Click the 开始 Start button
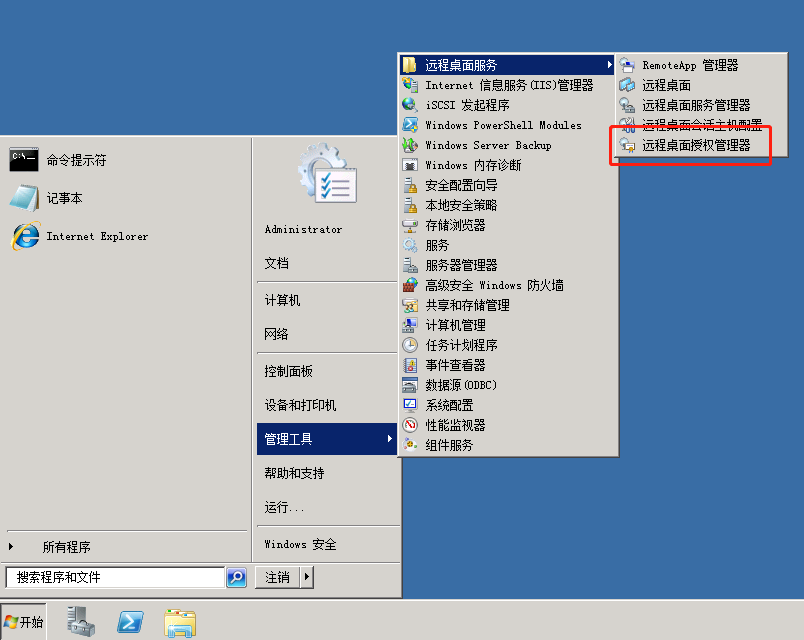The width and height of the screenshot is (804, 640). click(24, 622)
